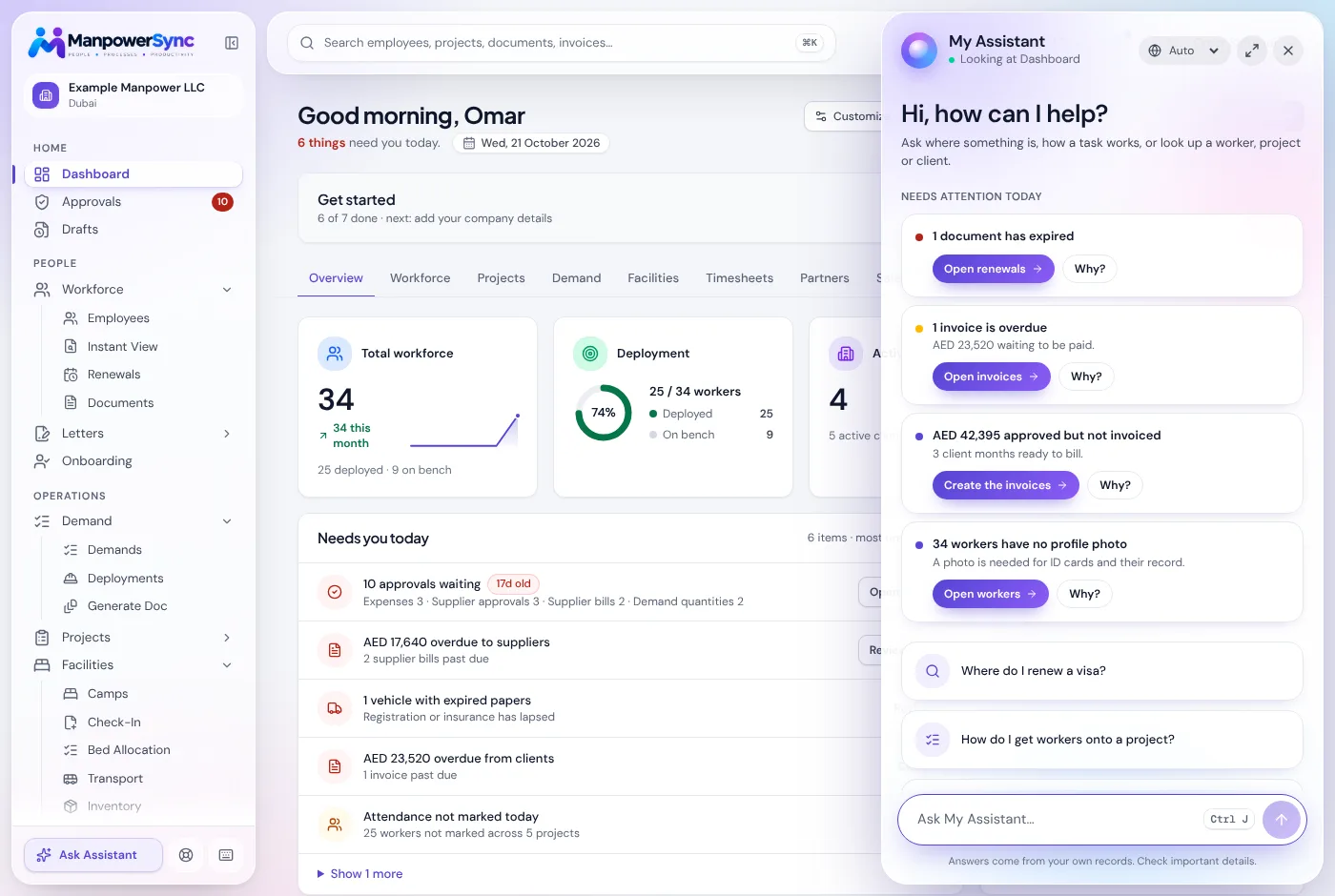Click the calendar icon beside the date
This screenshot has width=1335, height=896.
coord(469,143)
